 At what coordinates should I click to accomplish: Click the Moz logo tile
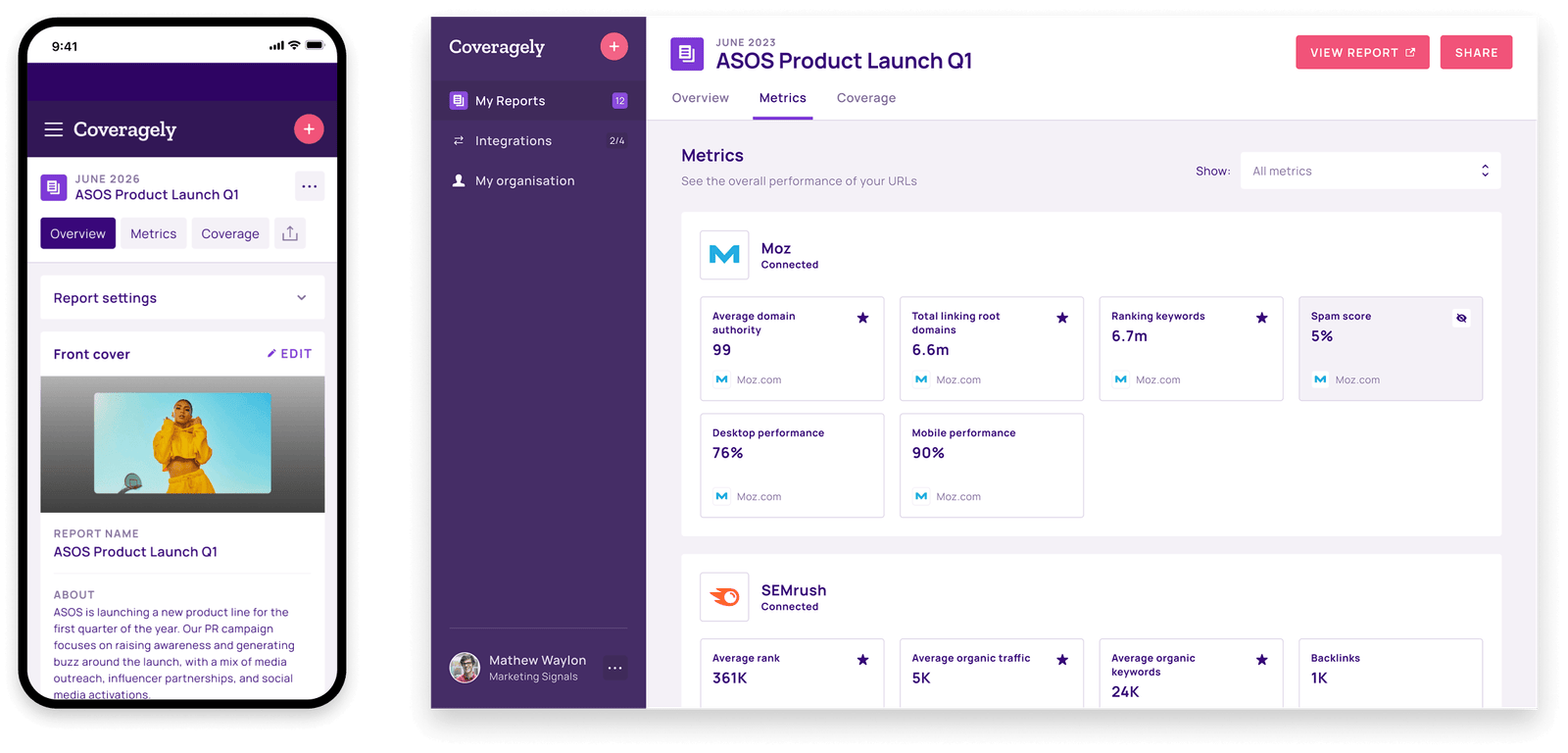click(x=724, y=255)
